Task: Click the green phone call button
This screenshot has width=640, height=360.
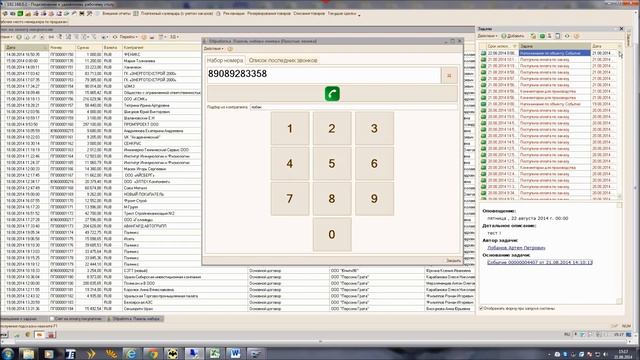Action: coord(332,94)
